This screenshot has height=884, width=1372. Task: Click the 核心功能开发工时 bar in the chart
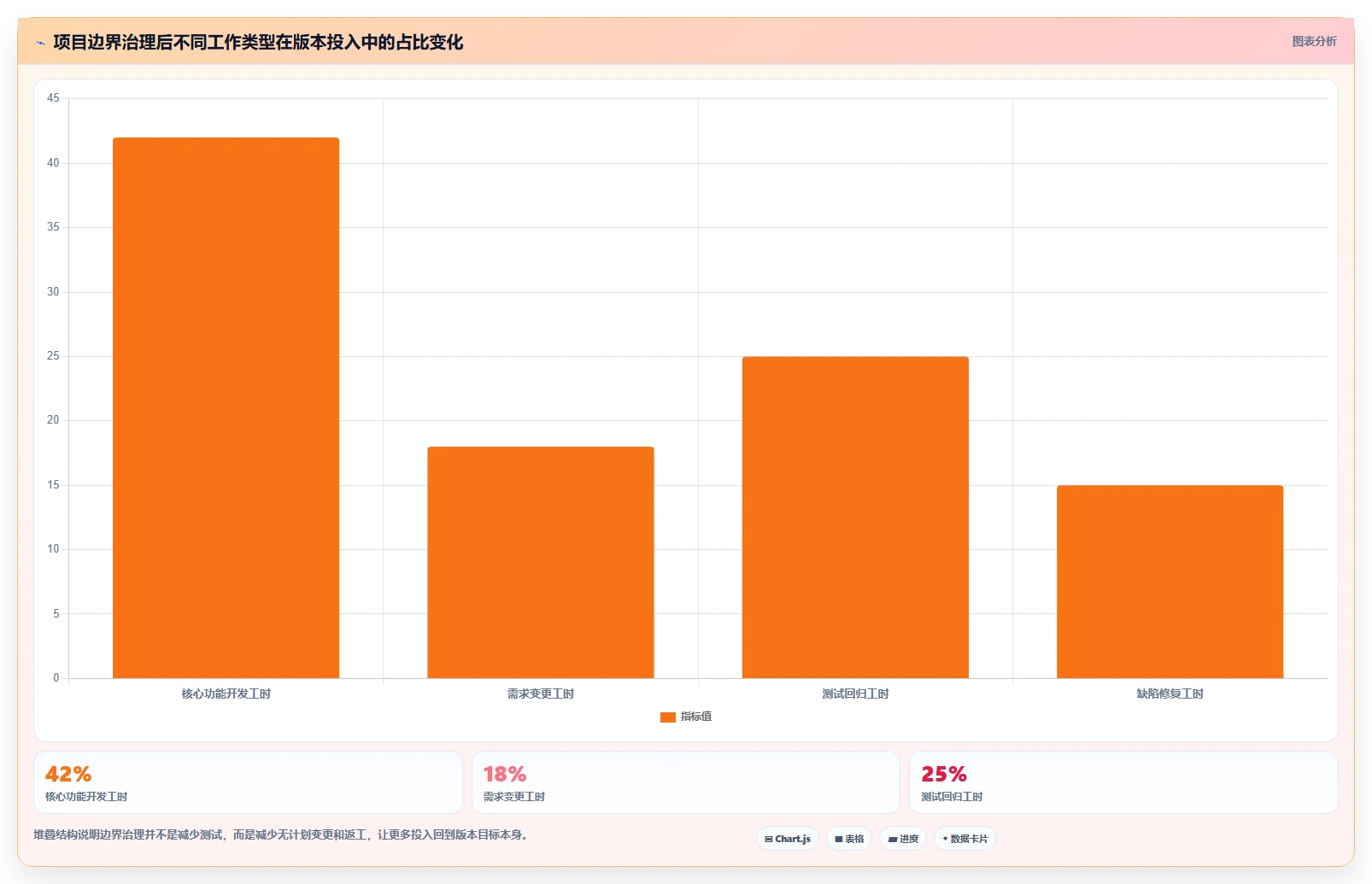(226, 408)
